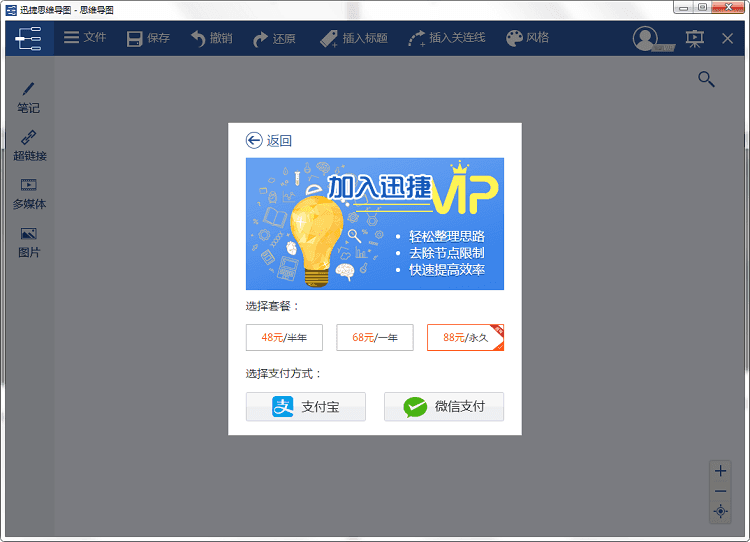Select 插入关连线 in the toolbar

point(447,38)
